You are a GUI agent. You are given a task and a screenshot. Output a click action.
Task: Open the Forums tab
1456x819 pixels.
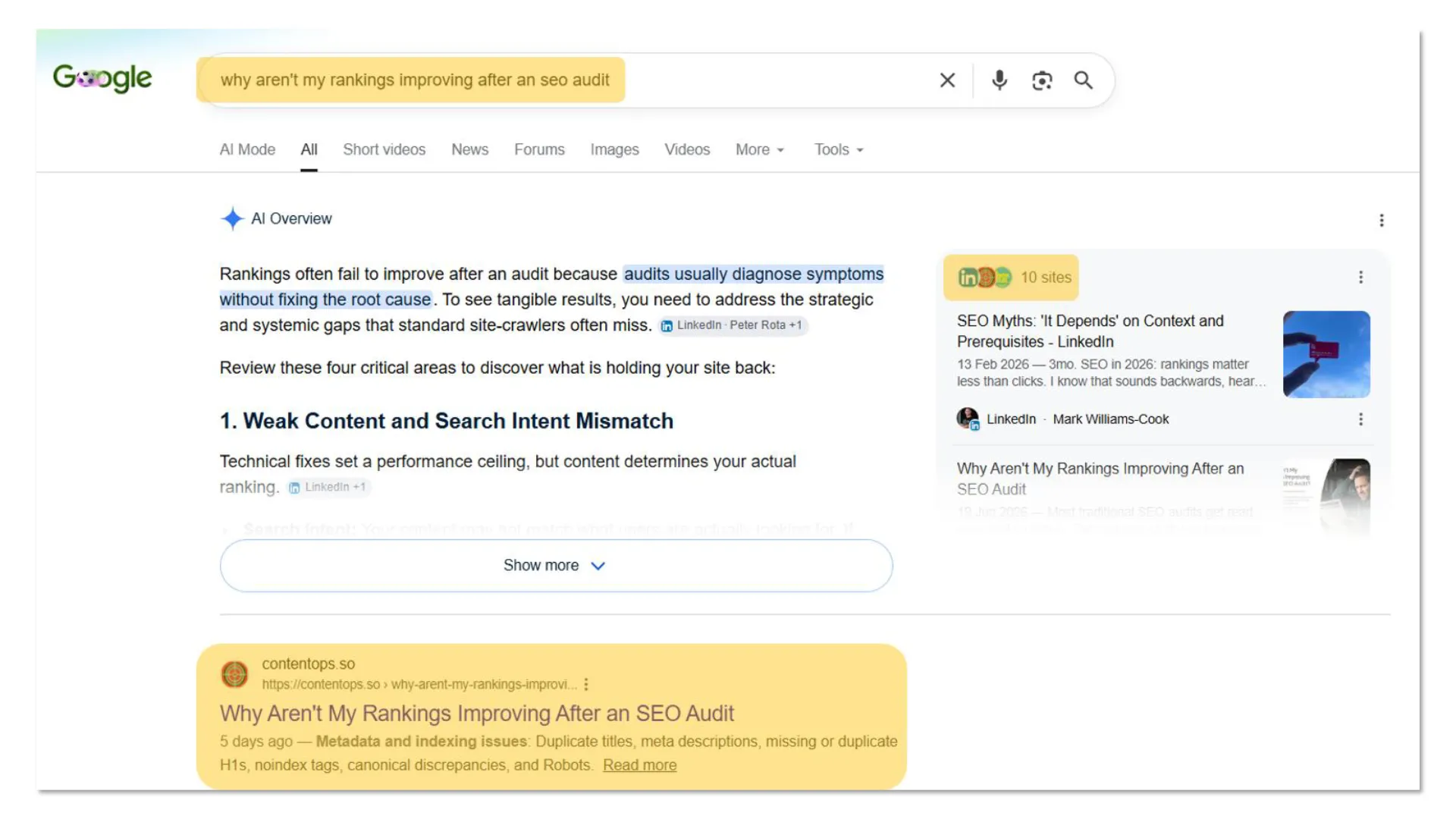click(x=539, y=149)
